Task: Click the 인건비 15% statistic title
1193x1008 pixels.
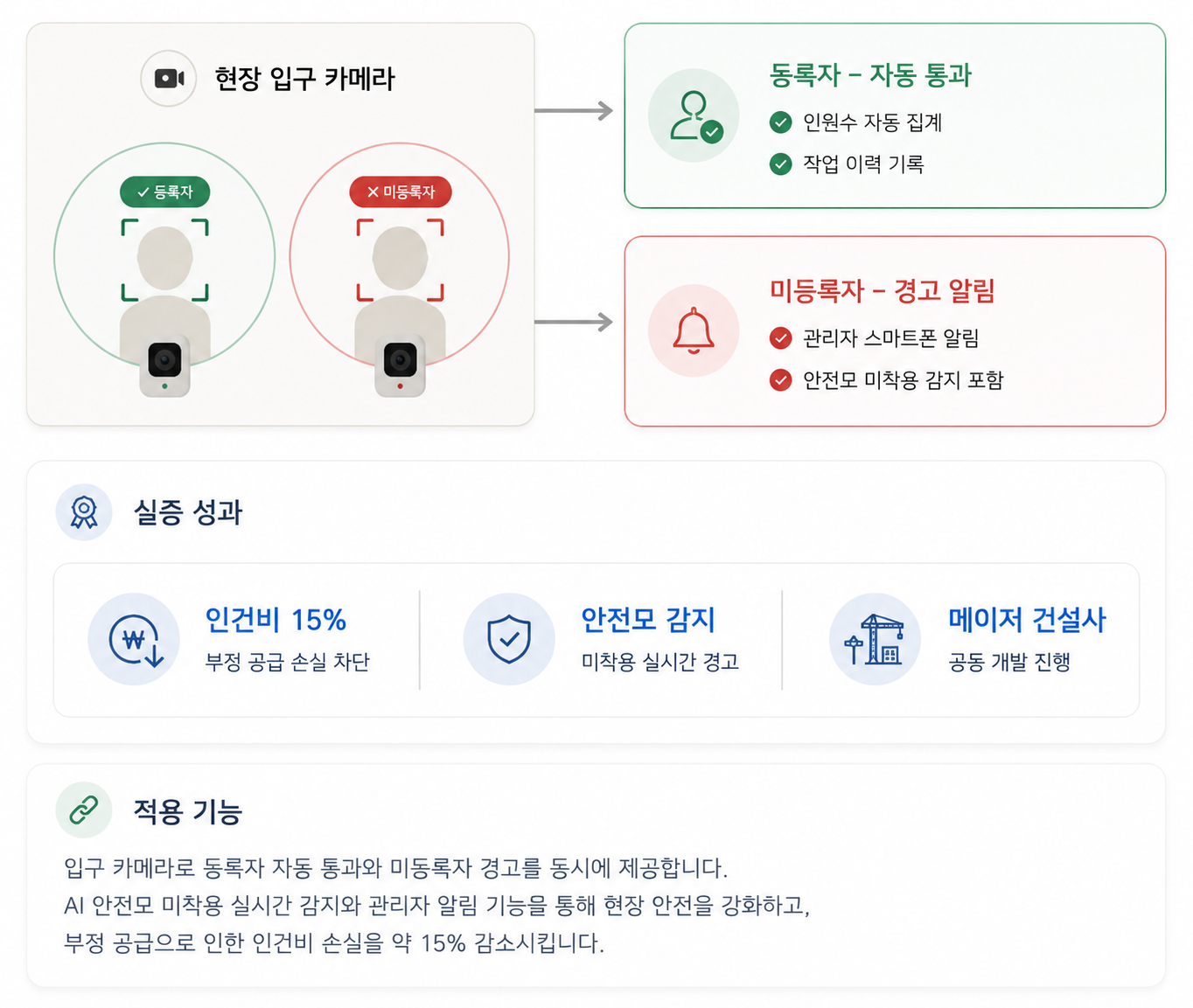Action: 276,620
